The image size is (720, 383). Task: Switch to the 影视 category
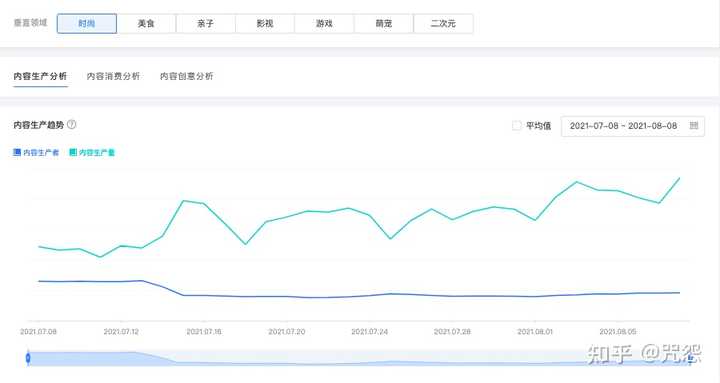tap(265, 23)
